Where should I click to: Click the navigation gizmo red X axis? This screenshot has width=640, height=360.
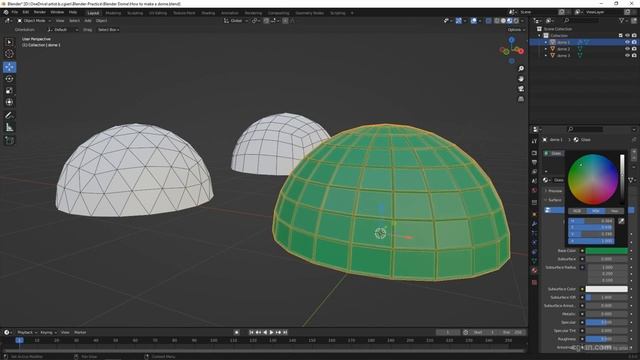pos(521,51)
